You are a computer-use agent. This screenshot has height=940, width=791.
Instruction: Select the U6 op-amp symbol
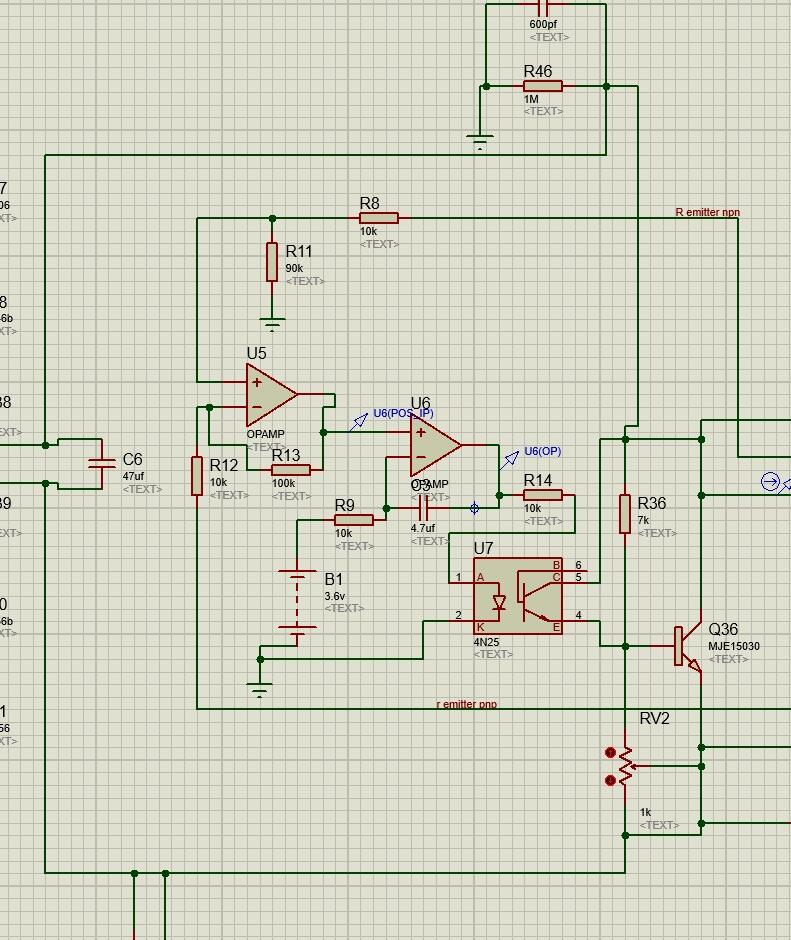pos(435,445)
